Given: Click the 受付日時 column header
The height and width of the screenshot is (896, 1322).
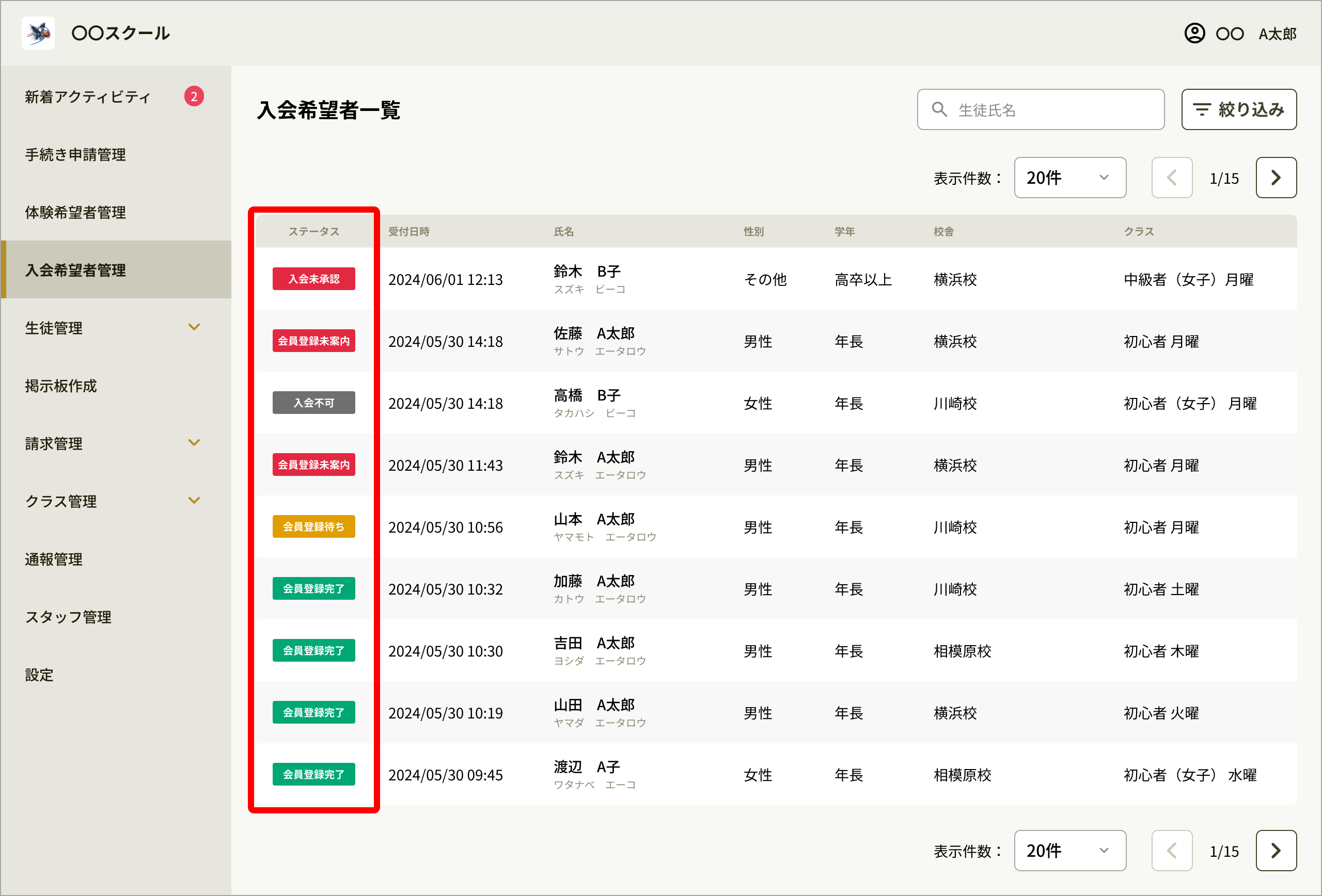Looking at the screenshot, I should pyautogui.click(x=408, y=231).
